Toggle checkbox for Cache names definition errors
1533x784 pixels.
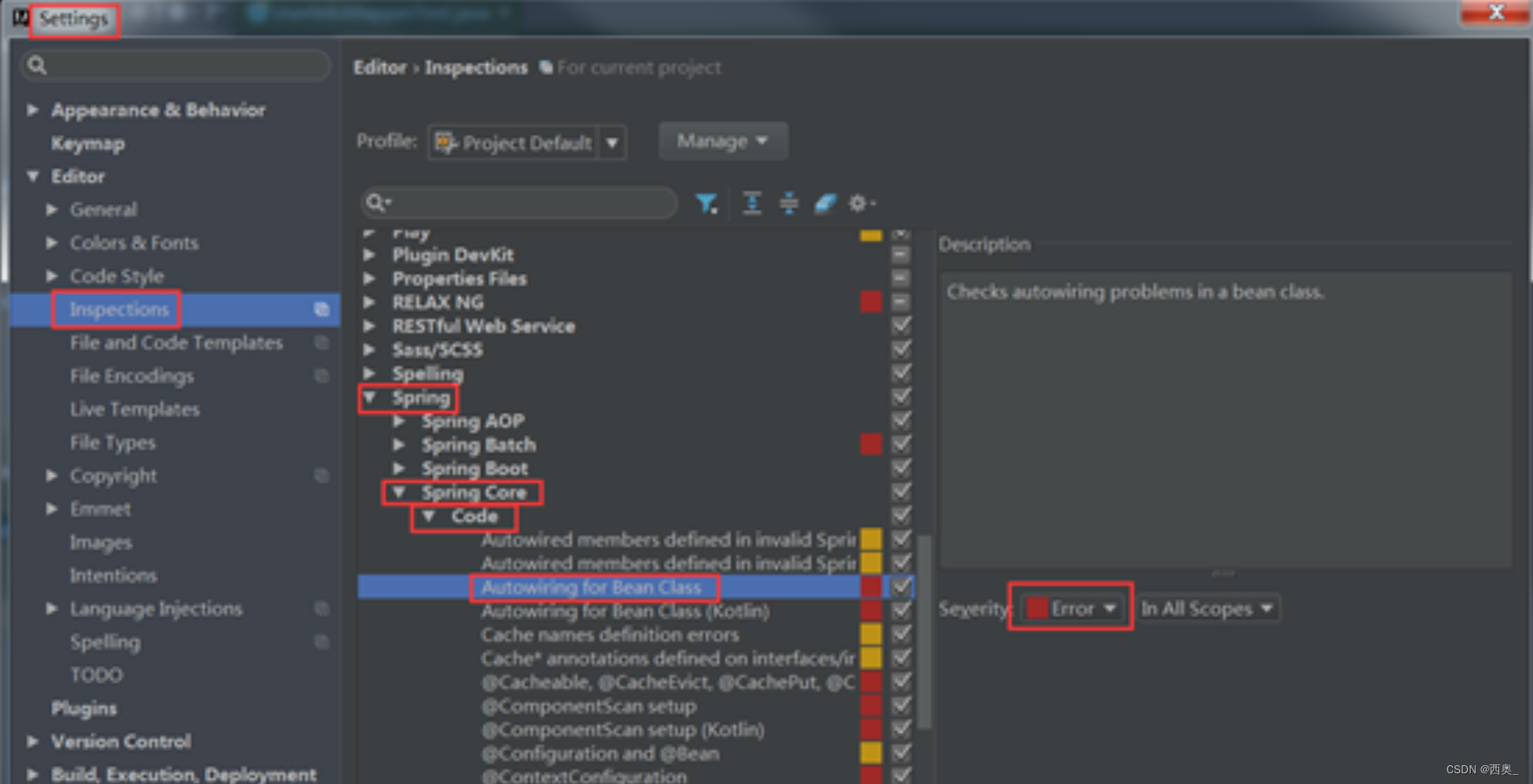tap(901, 634)
